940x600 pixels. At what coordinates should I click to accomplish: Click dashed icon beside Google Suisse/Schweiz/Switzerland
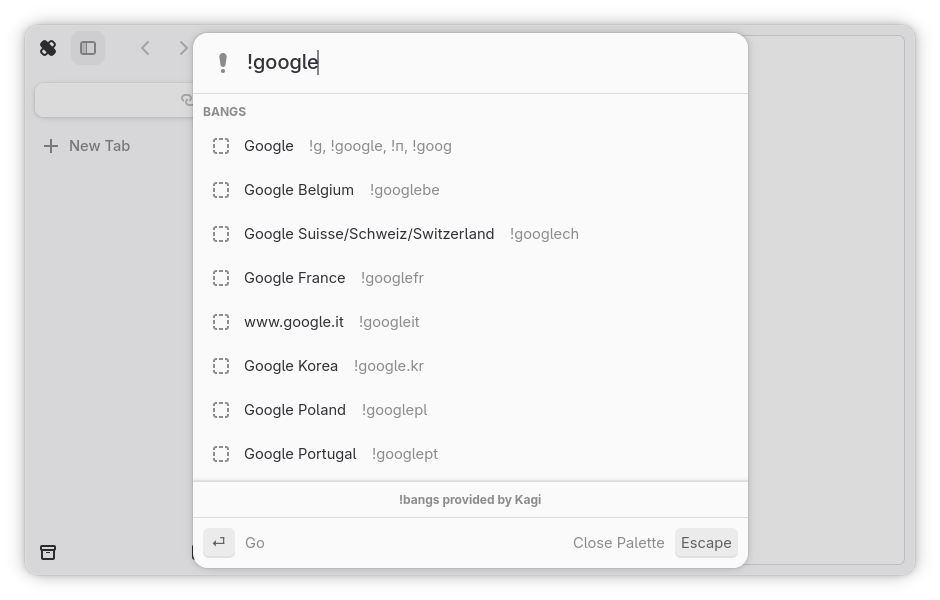[221, 234]
